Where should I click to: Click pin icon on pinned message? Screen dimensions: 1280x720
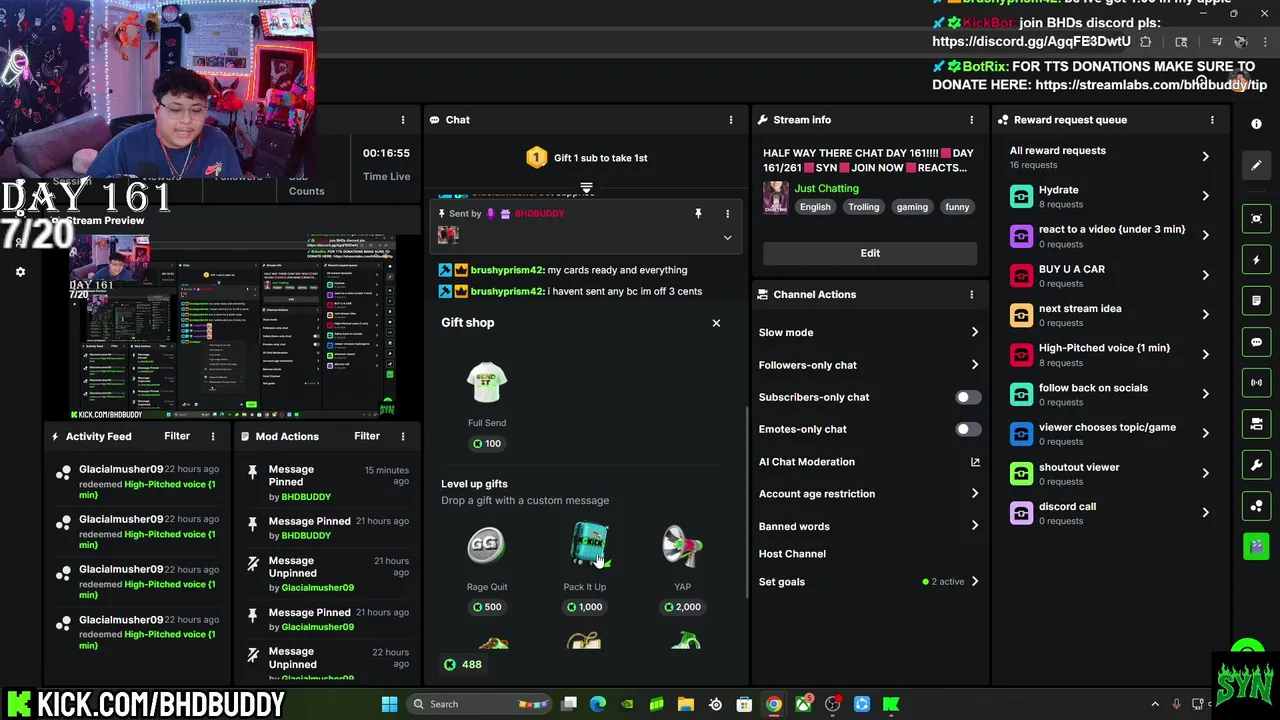698,214
